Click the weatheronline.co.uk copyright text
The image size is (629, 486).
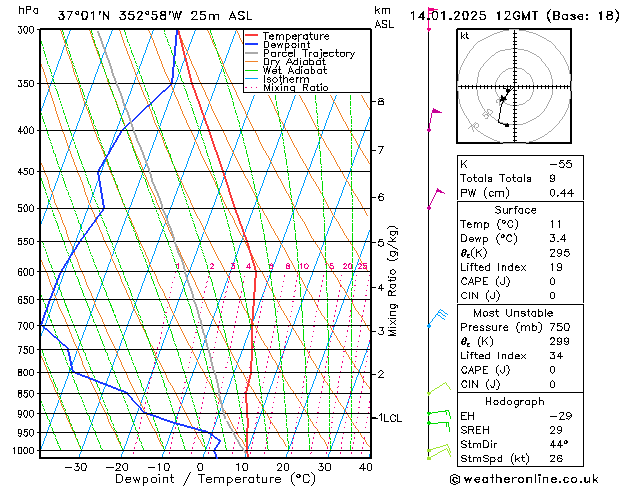[x=524, y=479]
